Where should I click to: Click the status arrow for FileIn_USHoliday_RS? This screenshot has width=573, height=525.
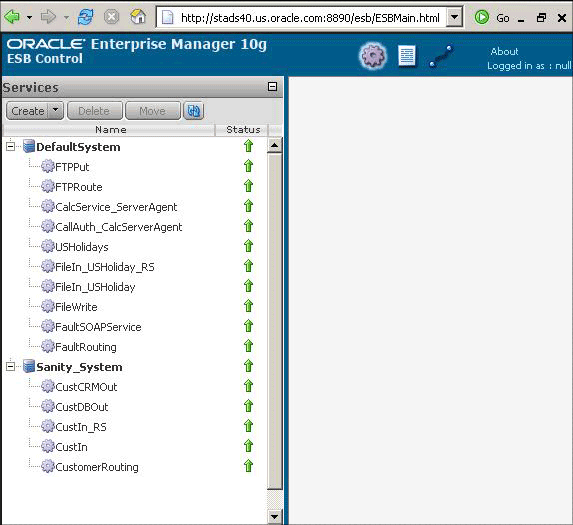pyautogui.click(x=248, y=266)
